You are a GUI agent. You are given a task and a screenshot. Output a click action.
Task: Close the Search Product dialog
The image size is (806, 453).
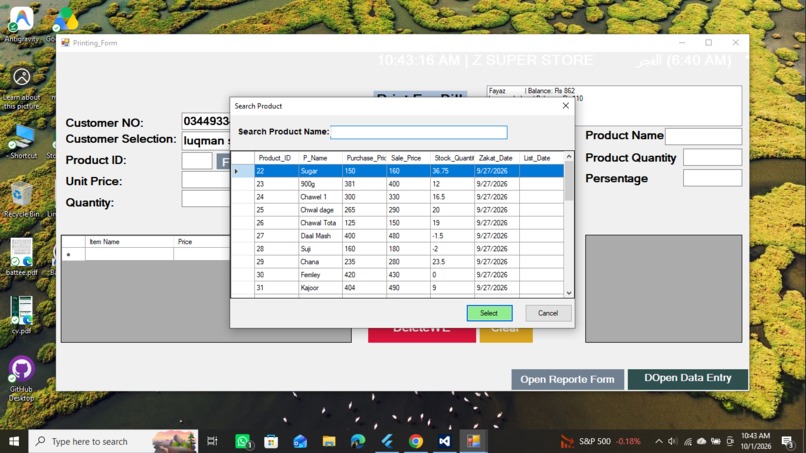tap(565, 105)
